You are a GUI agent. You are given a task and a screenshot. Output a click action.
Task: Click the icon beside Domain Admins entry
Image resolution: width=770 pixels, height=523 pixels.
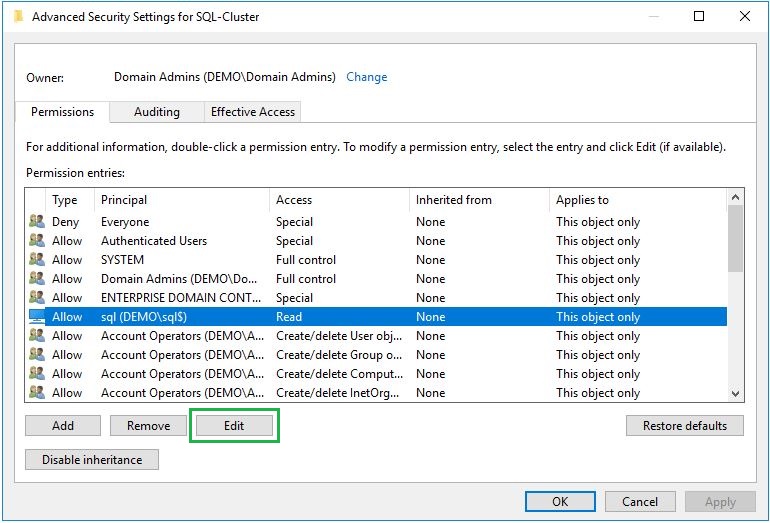click(37, 279)
